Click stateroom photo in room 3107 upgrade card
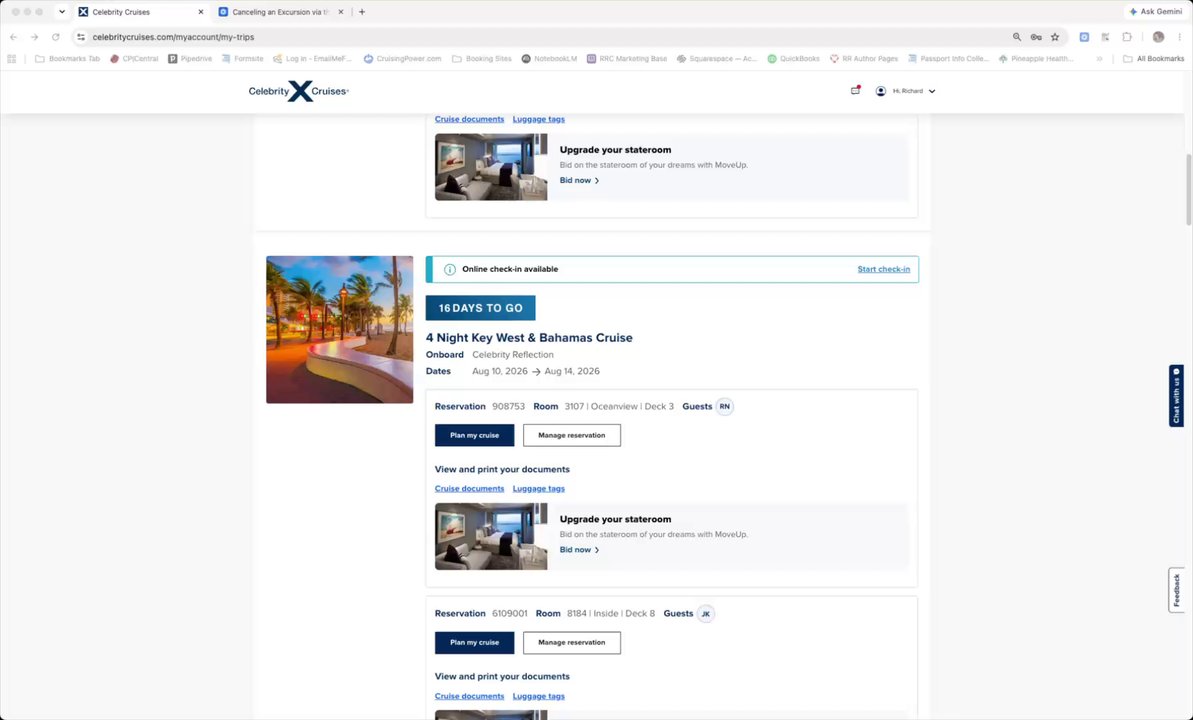1193x720 pixels. (x=491, y=537)
